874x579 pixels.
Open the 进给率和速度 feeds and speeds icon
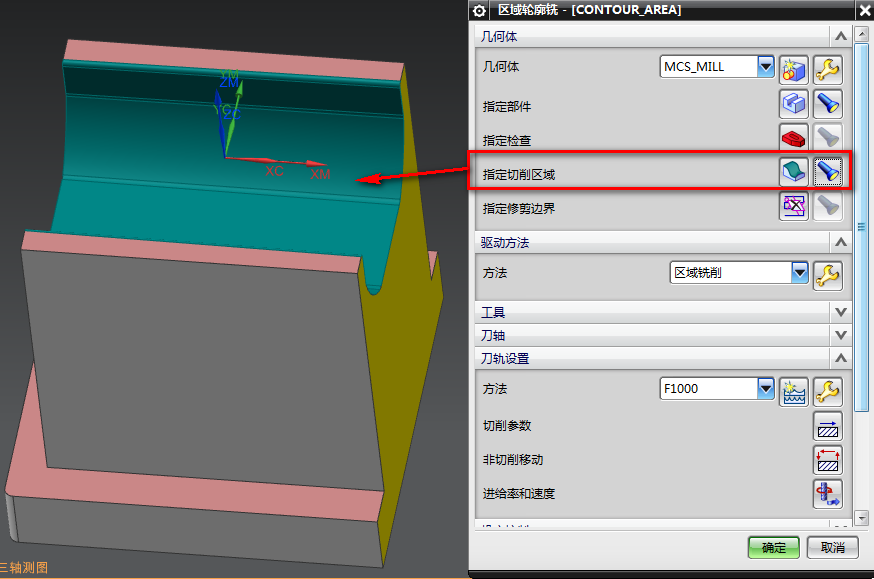tap(828, 494)
